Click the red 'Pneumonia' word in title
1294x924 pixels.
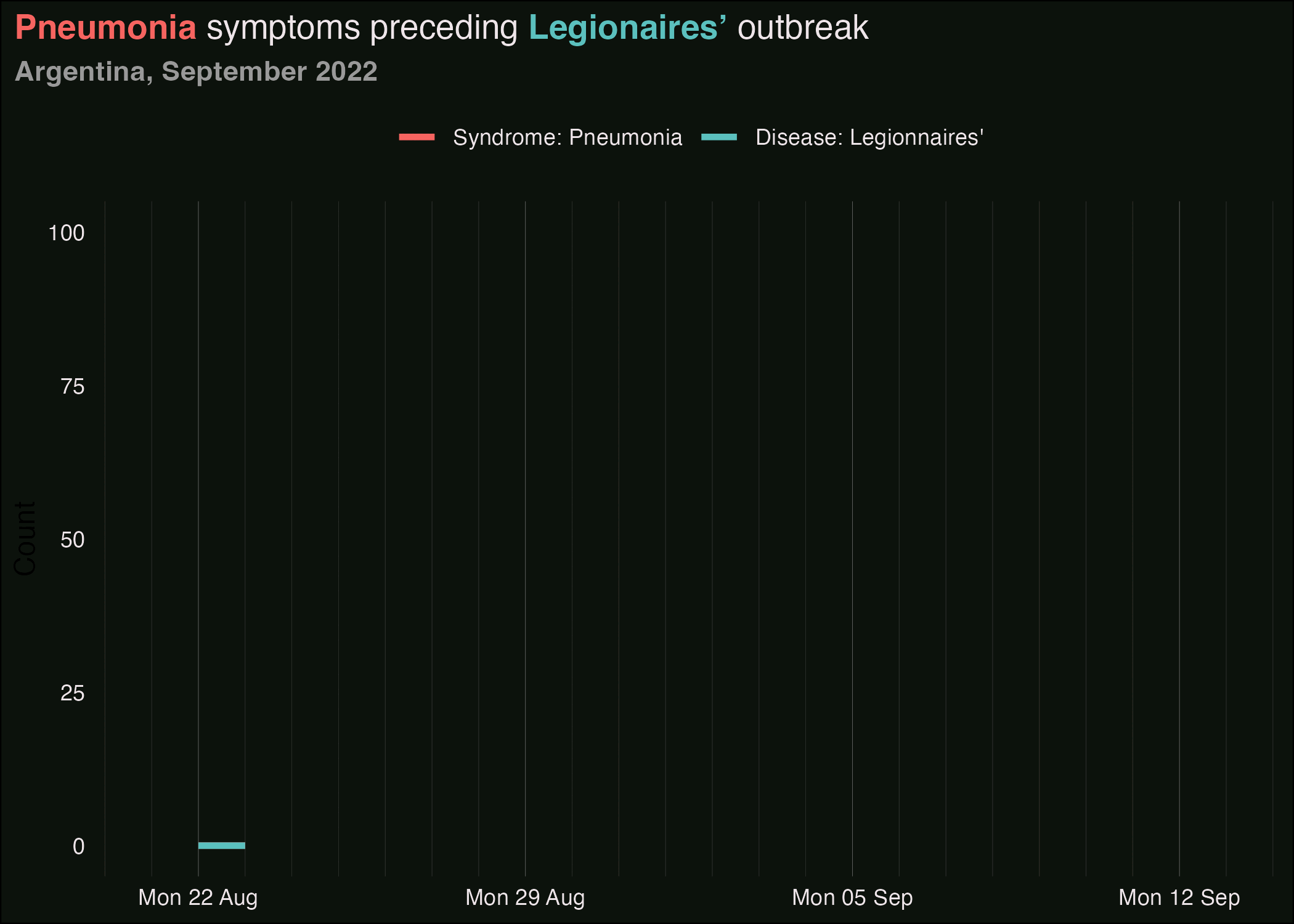[105, 28]
